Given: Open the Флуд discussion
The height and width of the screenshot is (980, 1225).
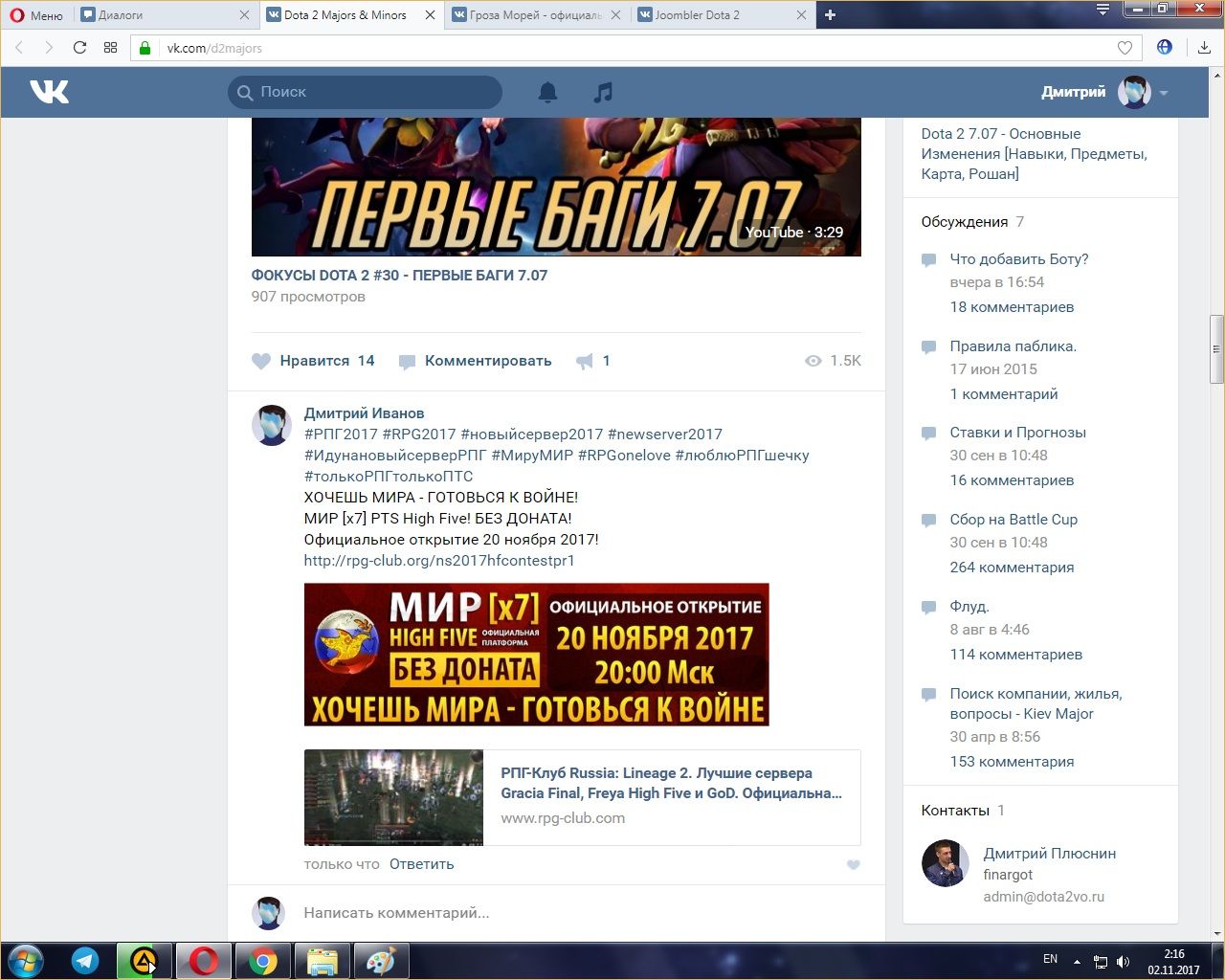Looking at the screenshot, I should pyautogui.click(x=969, y=607).
